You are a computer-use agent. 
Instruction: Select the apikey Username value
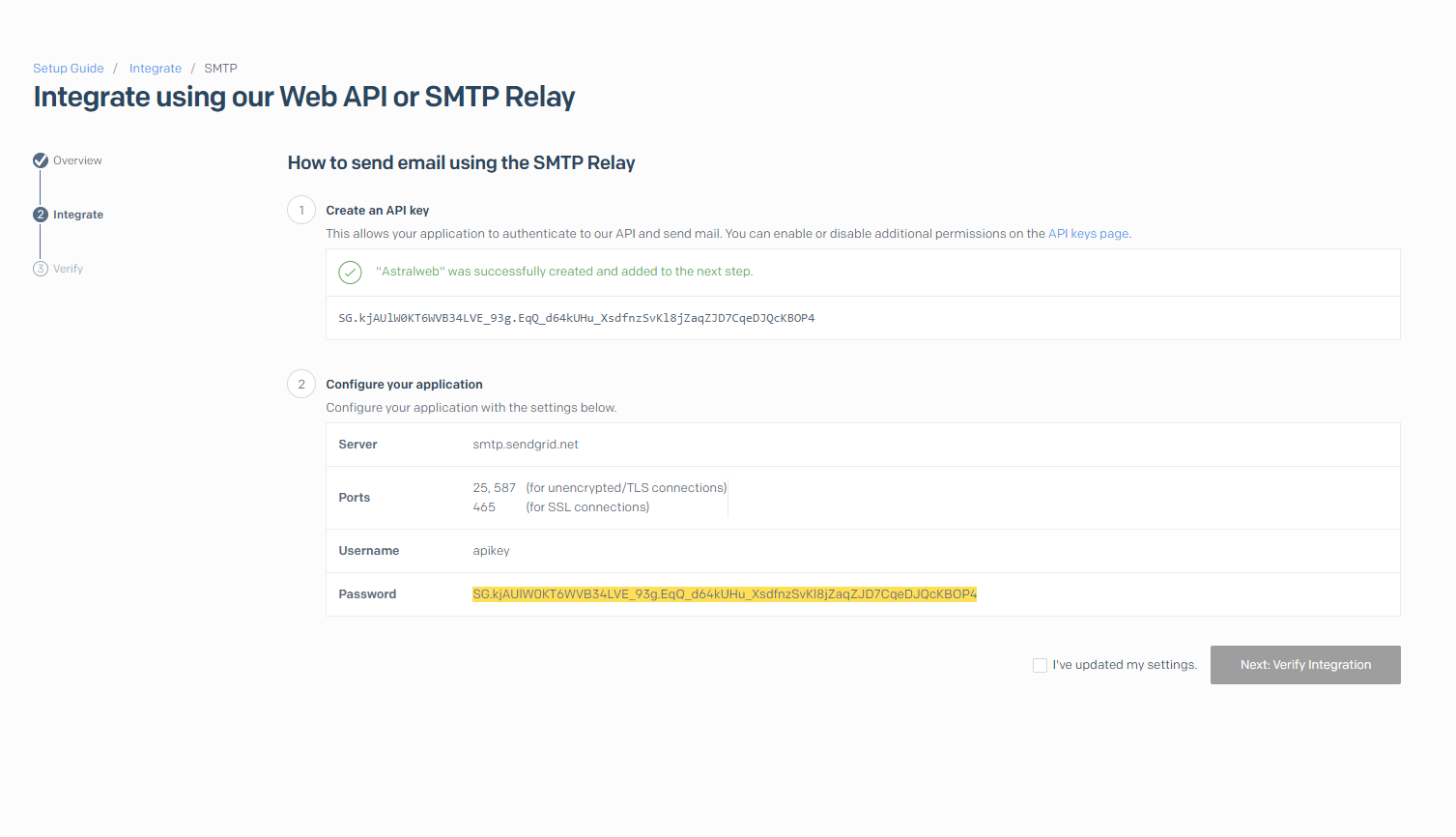click(491, 550)
